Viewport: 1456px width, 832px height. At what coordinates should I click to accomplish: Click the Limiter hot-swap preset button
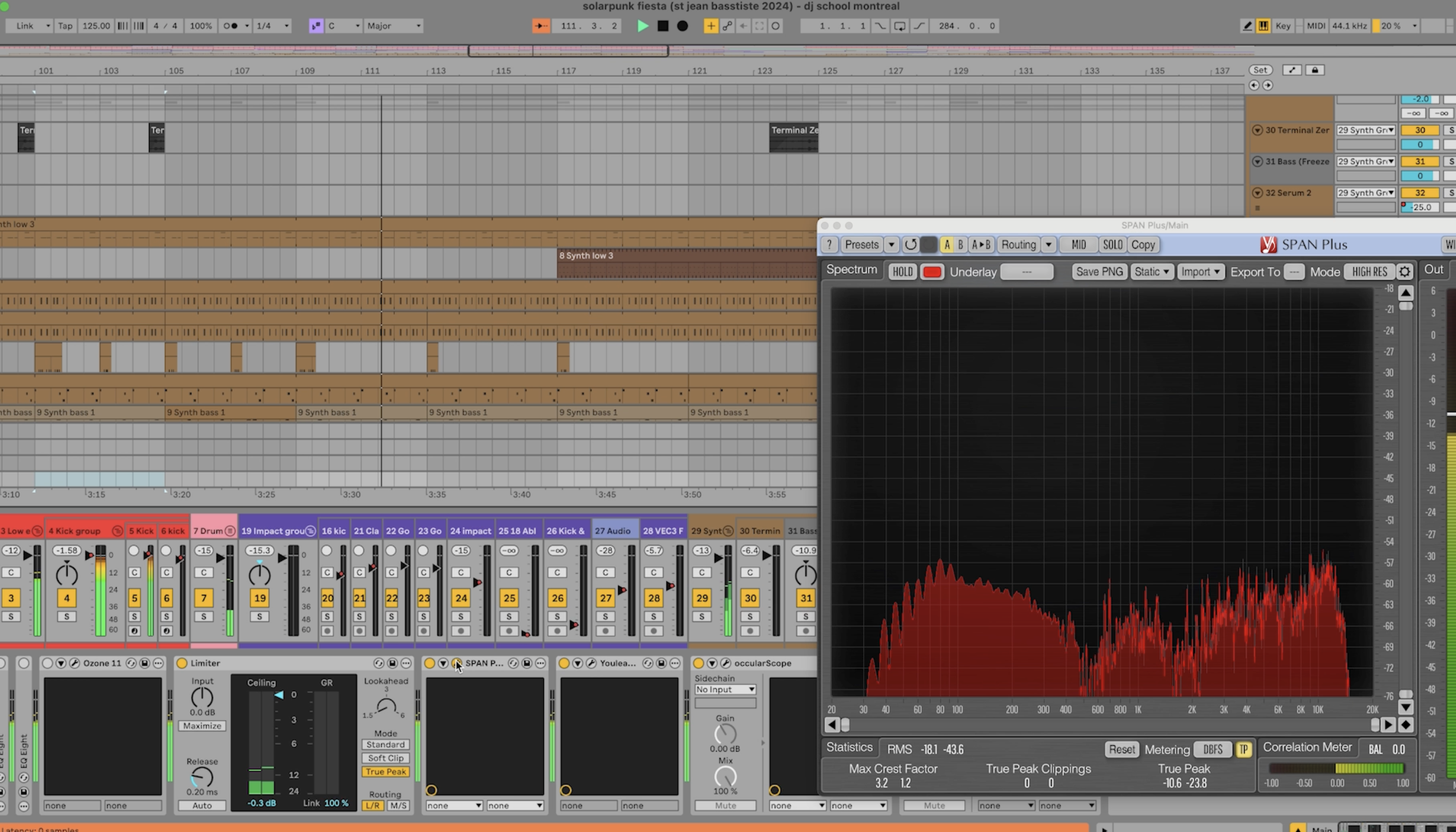pyautogui.click(x=378, y=663)
